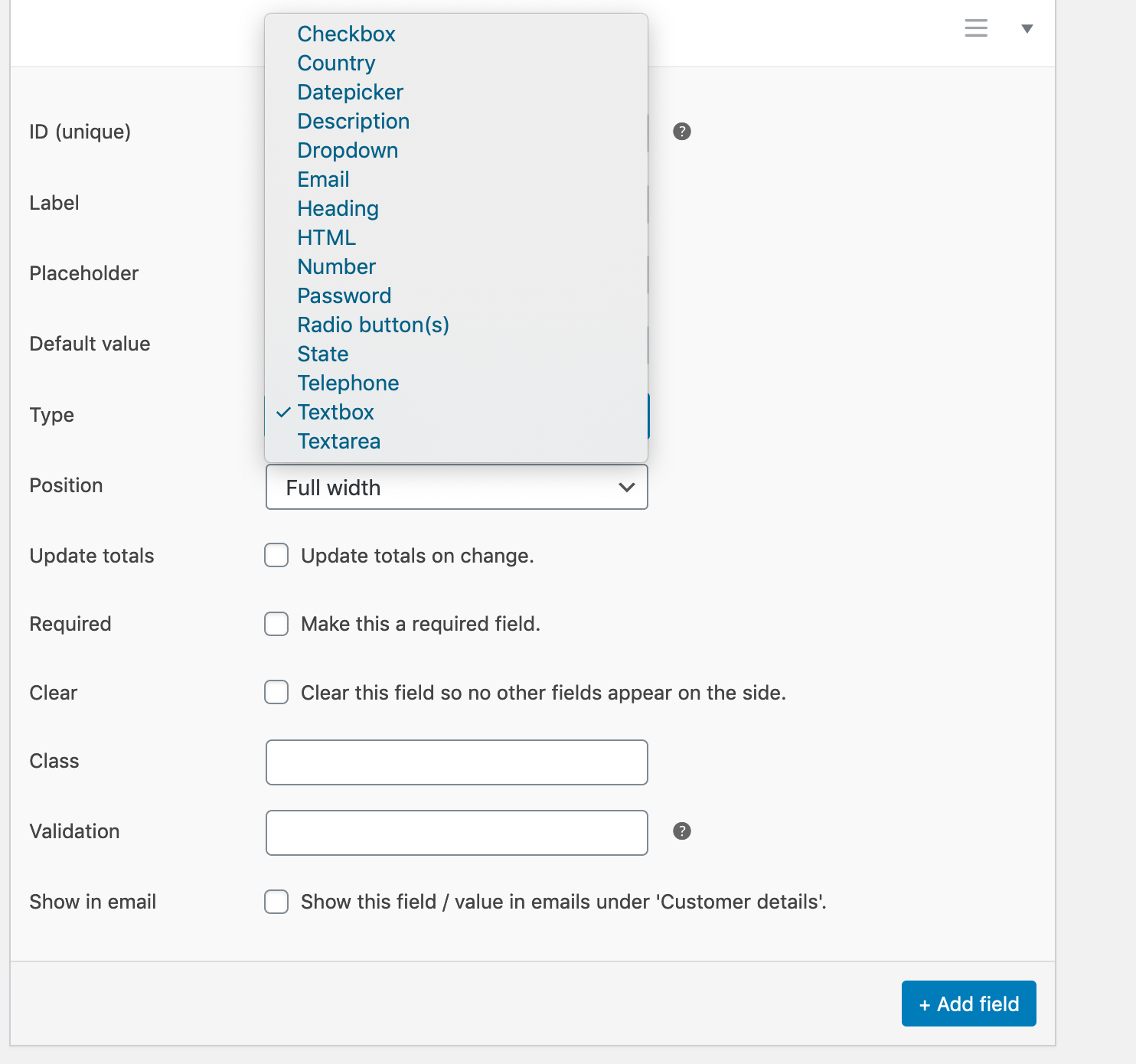Select 'Country' from the type list
This screenshot has height=1064, width=1136.
(335, 63)
